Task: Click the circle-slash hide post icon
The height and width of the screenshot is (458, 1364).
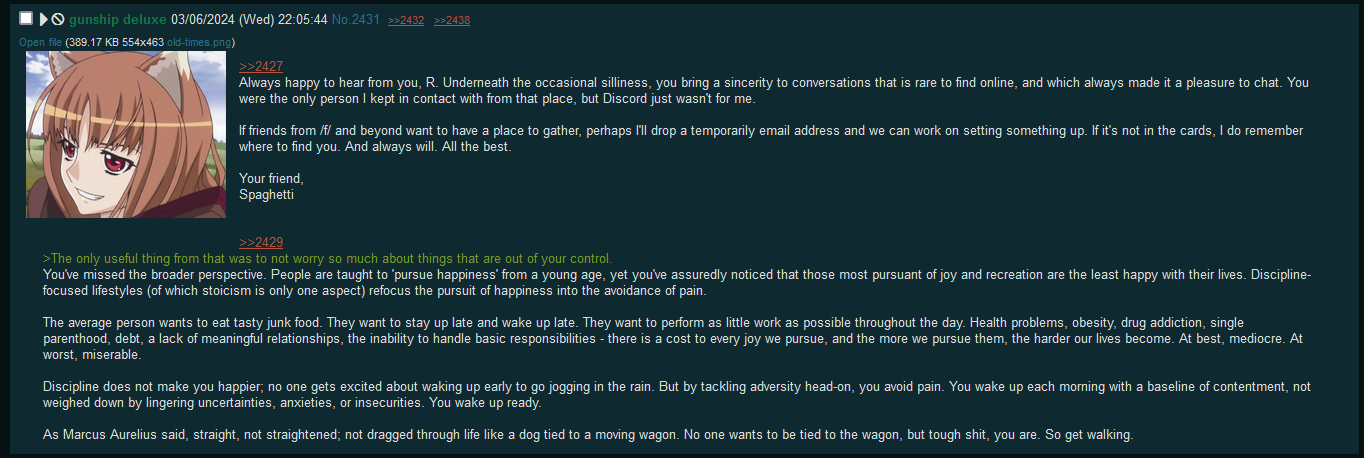Action: (58, 19)
